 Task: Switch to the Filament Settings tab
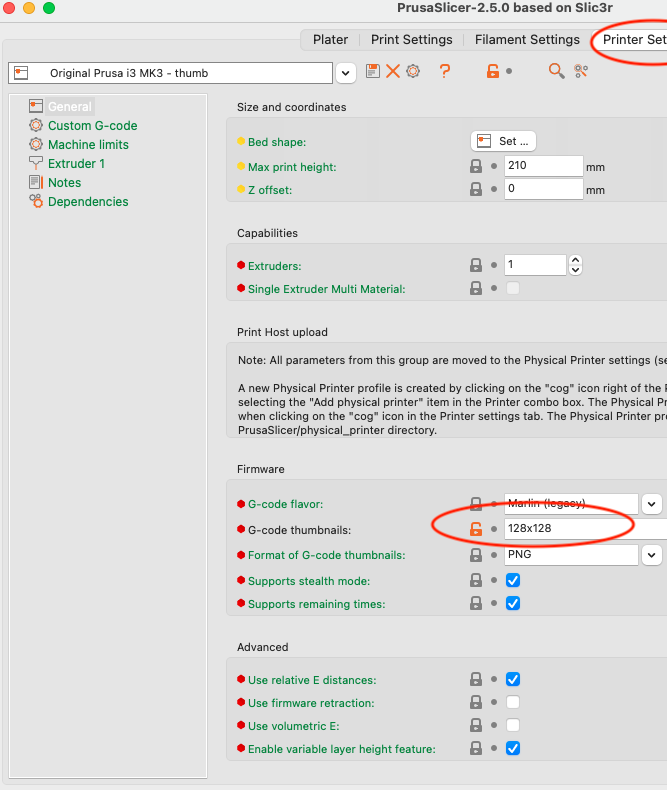[x=527, y=39]
